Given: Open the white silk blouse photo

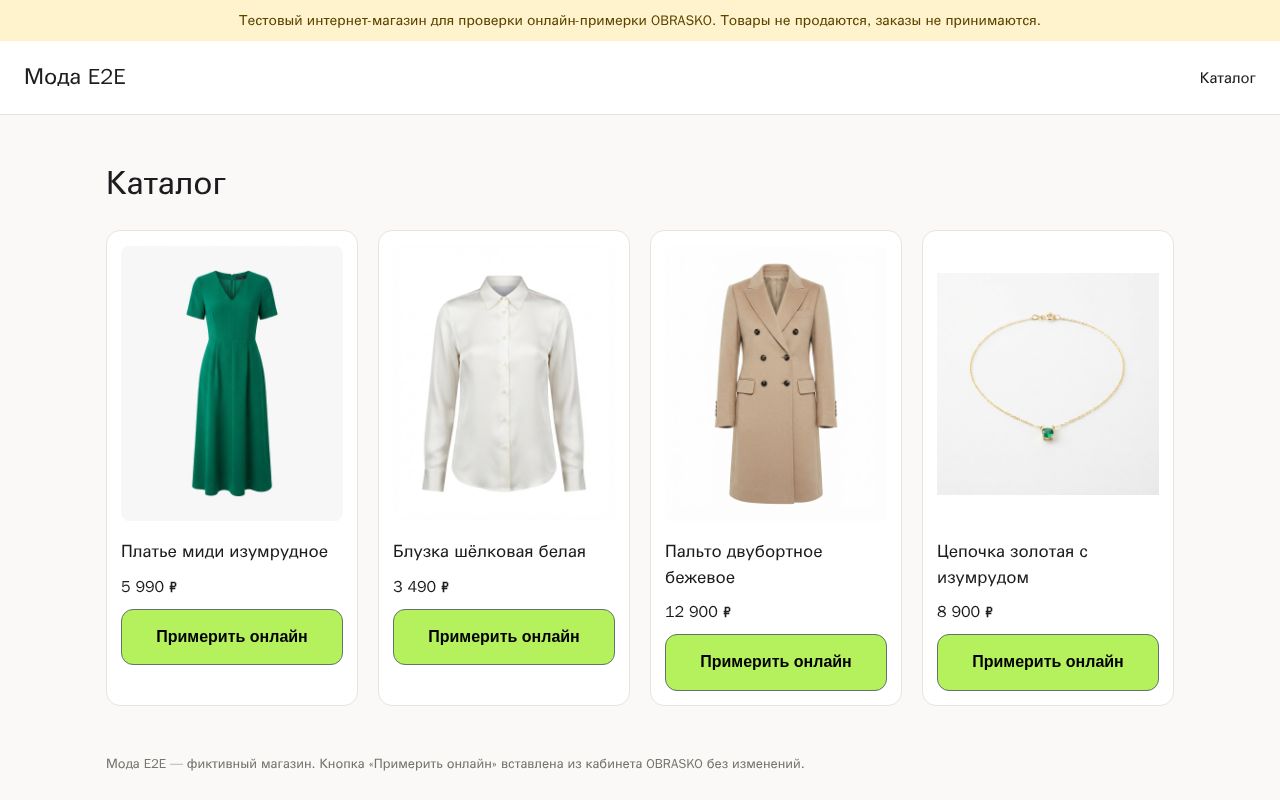Looking at the screenshot, I should point(504,383).
